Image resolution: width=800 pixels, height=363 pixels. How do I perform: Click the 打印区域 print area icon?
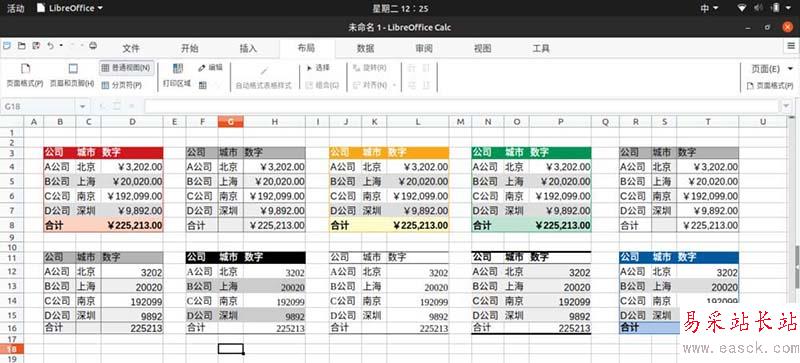pos(177,75)
